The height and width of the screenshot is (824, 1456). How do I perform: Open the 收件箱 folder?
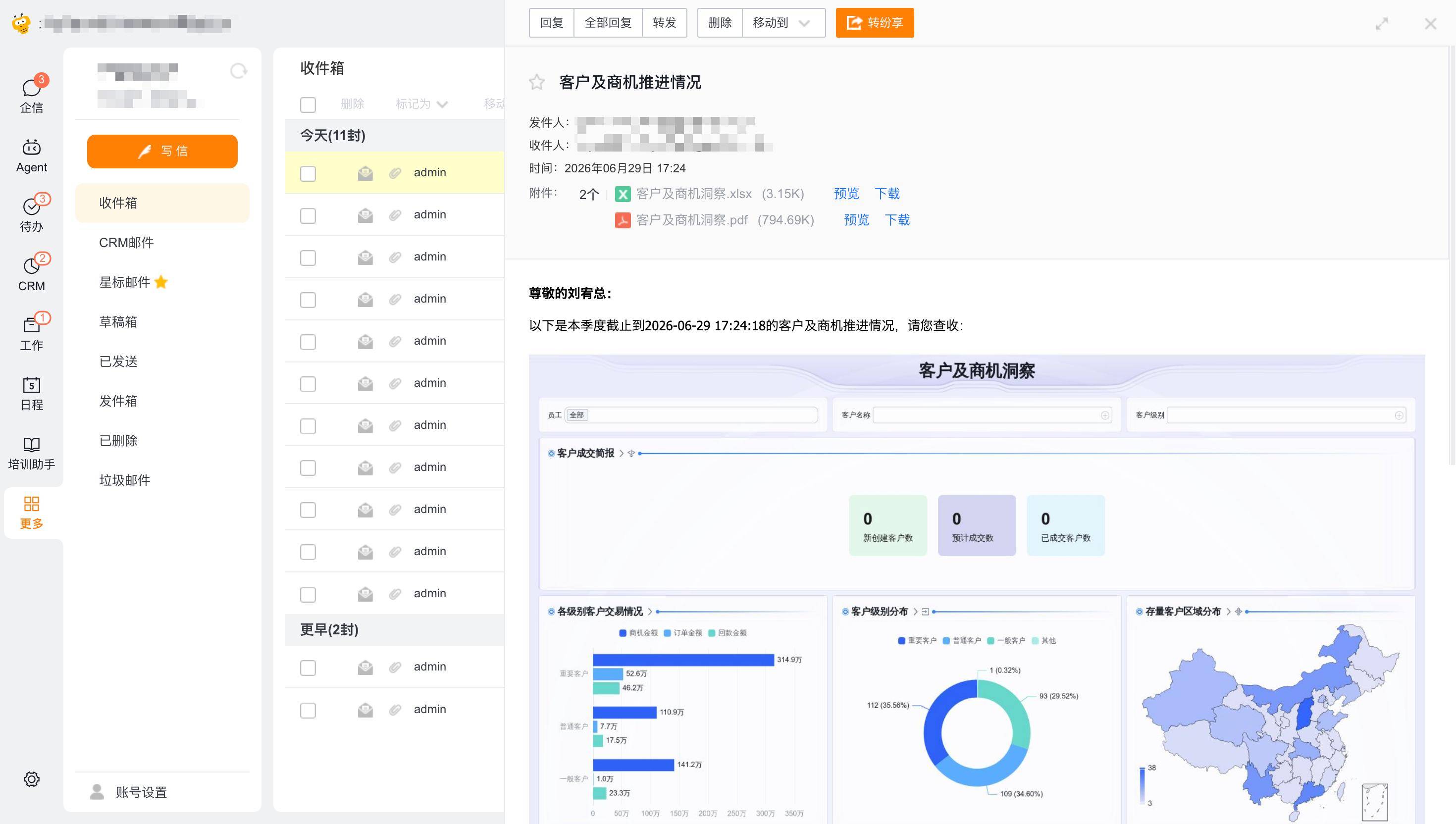click(x=162, y=203)
